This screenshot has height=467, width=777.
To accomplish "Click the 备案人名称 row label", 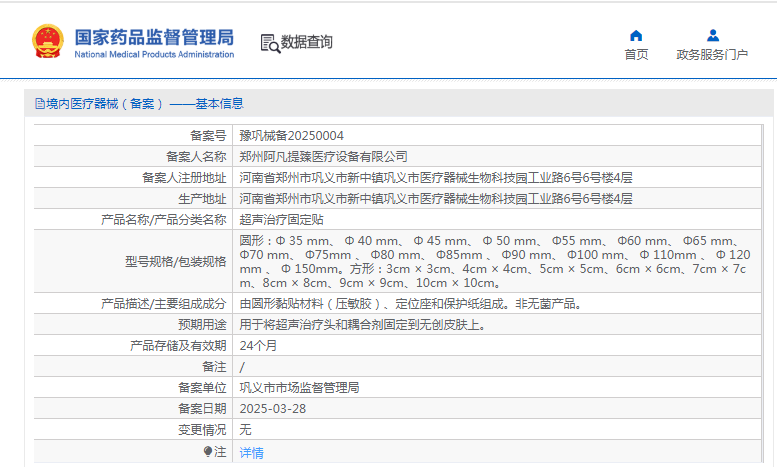I will point(196,157).
